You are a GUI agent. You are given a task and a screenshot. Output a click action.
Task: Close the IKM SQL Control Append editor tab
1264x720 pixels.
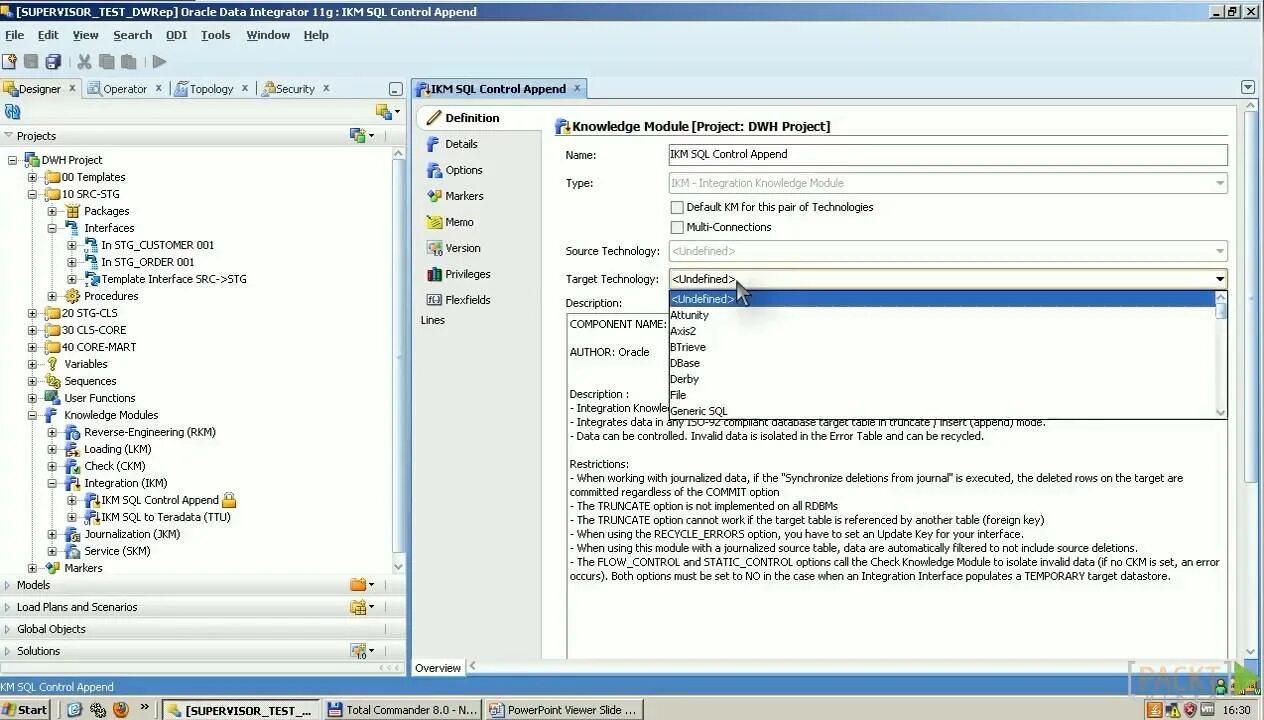pos(577,88)
